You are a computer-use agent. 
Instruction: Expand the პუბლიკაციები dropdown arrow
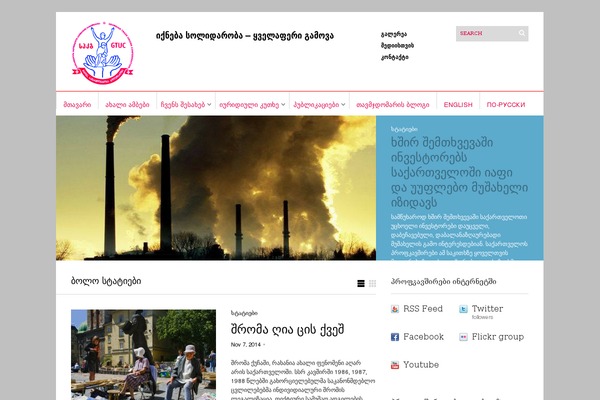(343, 104)
